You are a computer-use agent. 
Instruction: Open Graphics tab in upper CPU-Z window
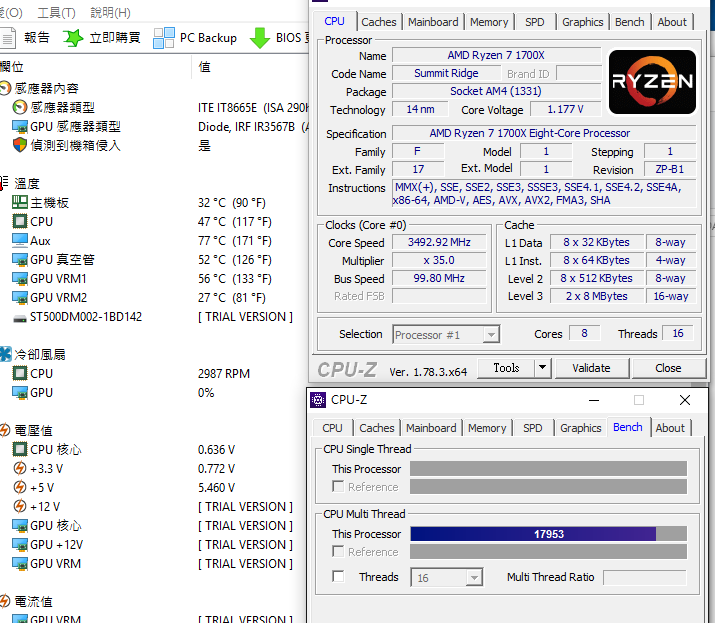582,22
